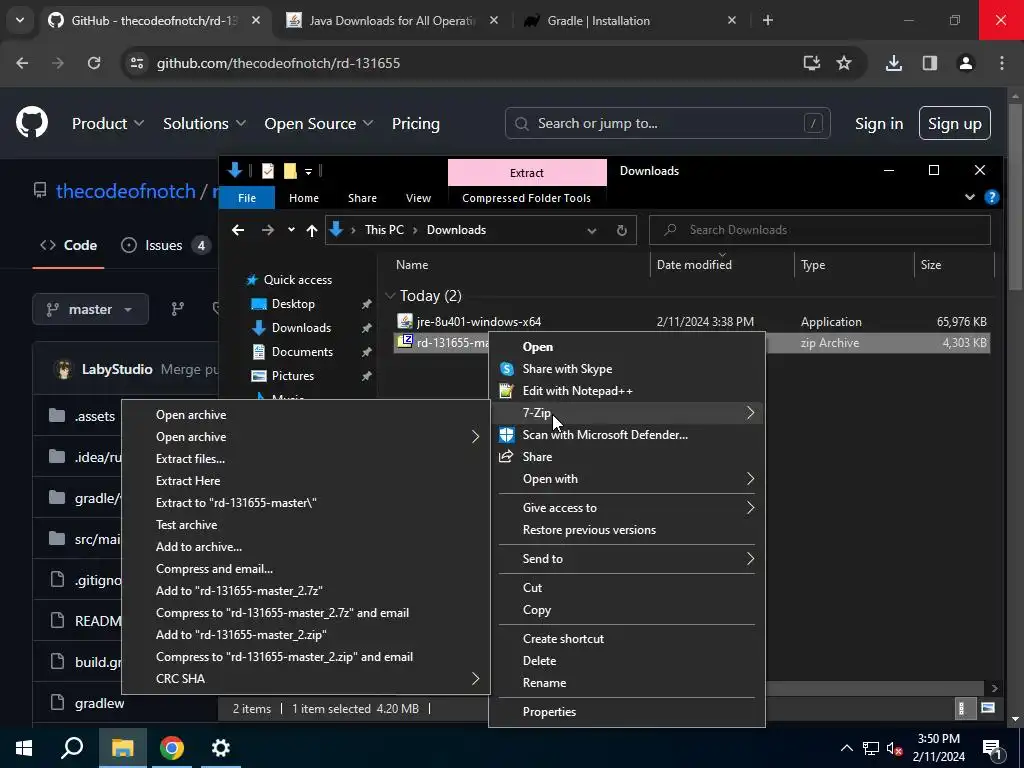Bookmark this page with star icon

844,63
